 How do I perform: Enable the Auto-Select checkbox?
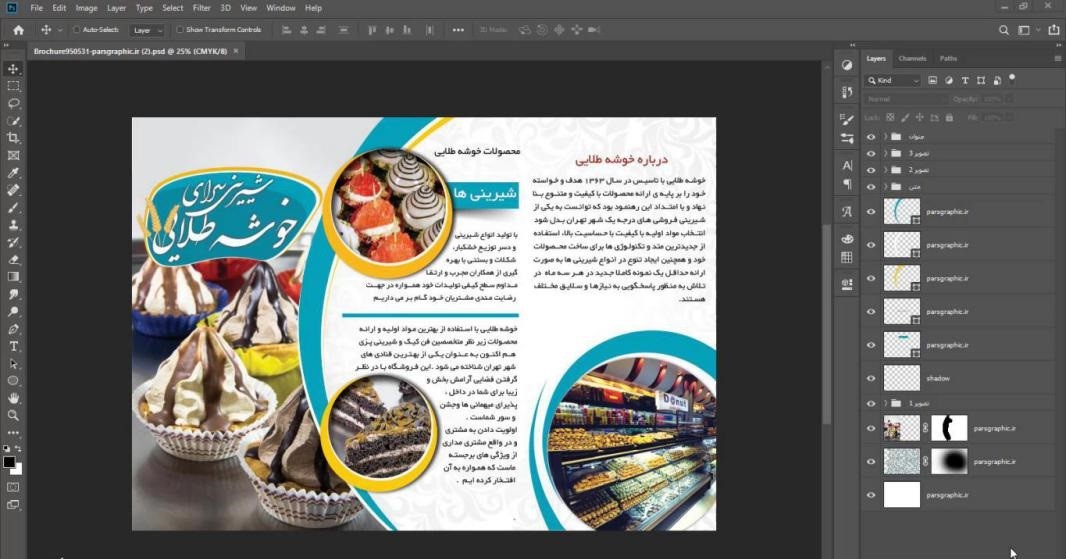click(76, 30)
